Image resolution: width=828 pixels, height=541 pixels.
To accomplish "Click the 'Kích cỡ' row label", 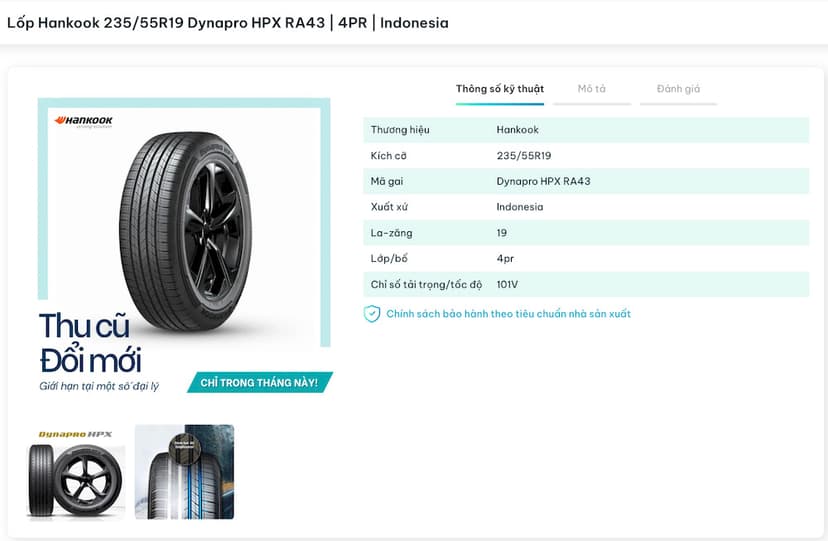I will pos(388,156).
